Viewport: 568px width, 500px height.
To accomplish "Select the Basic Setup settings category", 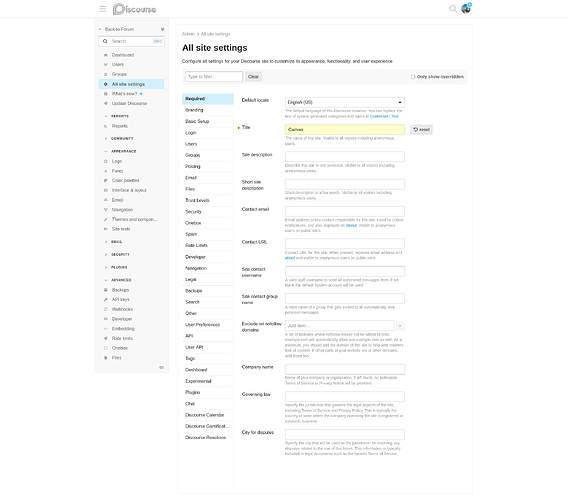I will (208, 121).
